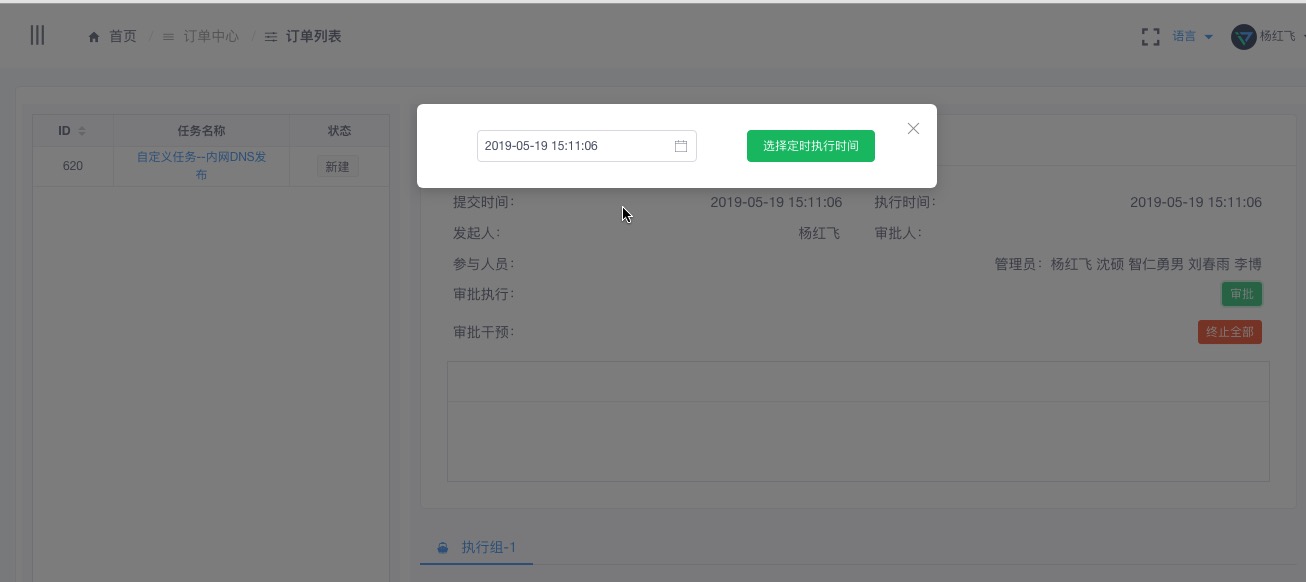1306x582 pixels.
Task: Click the 订单中心 breadcrumb icon
Action: 168,37
